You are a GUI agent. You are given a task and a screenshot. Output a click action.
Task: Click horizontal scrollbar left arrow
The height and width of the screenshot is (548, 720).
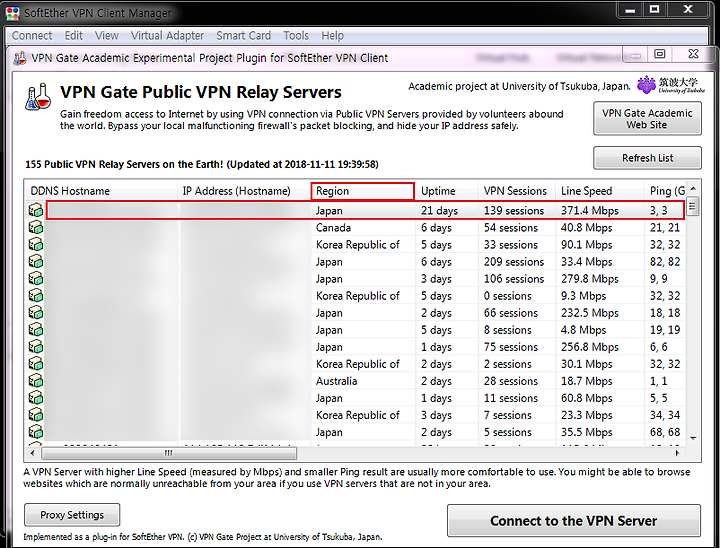(32, 453)
